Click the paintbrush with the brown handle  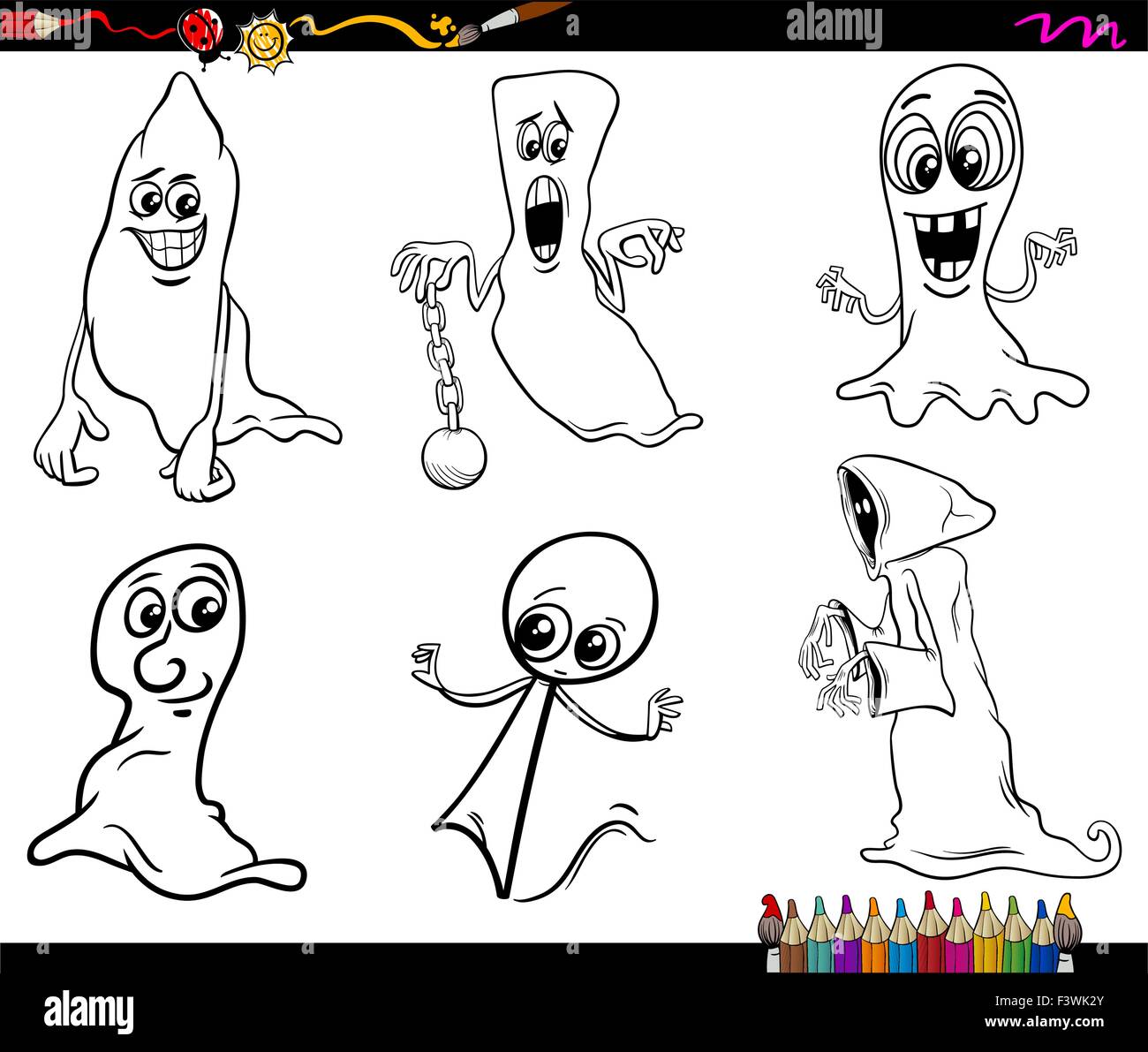(x=514, y=22)
